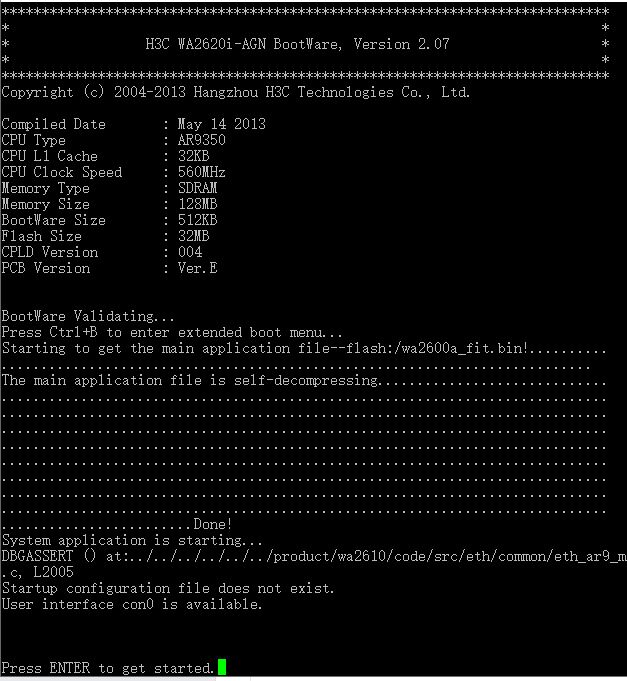
Task: Click the 'May 14 2013' compile date value
Action: [x=221, y=124]
